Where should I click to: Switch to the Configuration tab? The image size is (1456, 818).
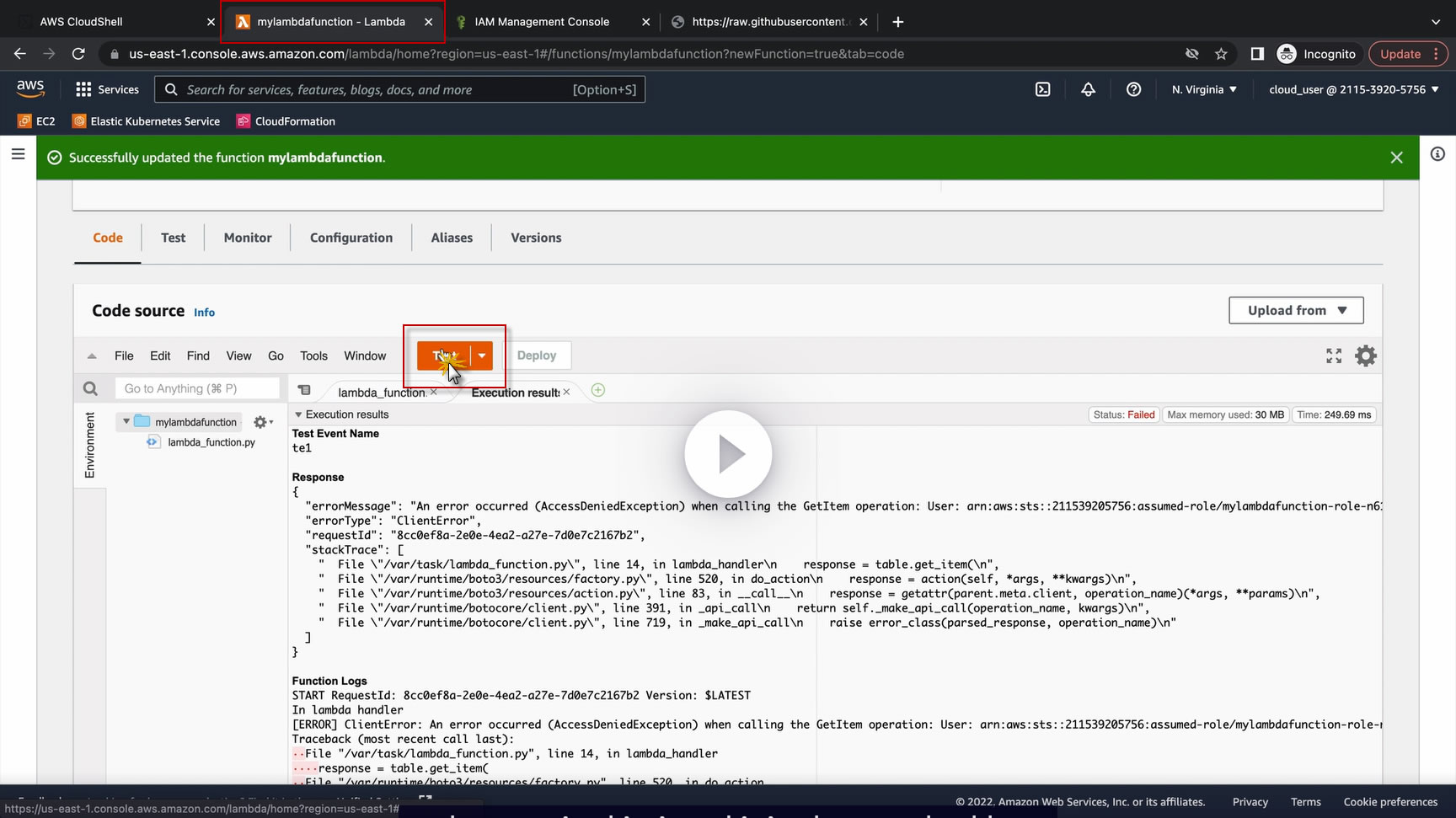pyautogui.click(x=351, y=238)
